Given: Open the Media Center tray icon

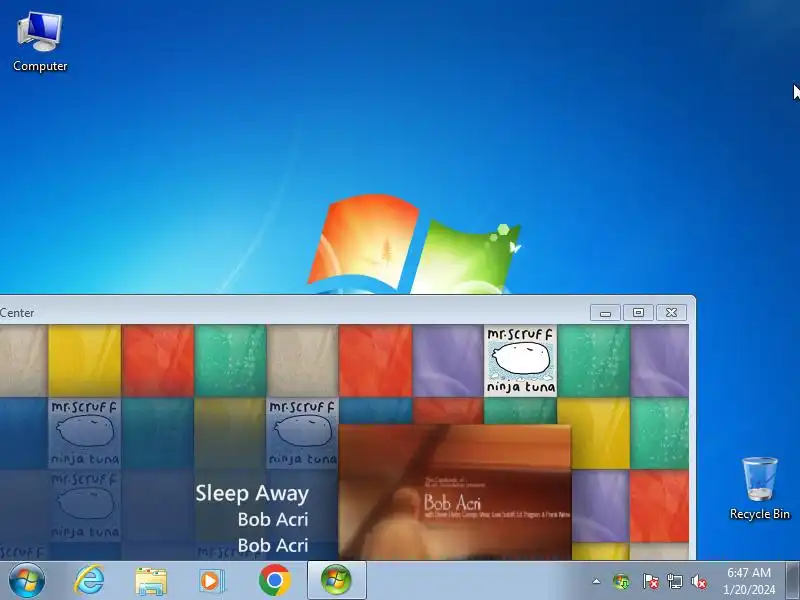Looking at the screenshot, I should [x=621, y=581].
